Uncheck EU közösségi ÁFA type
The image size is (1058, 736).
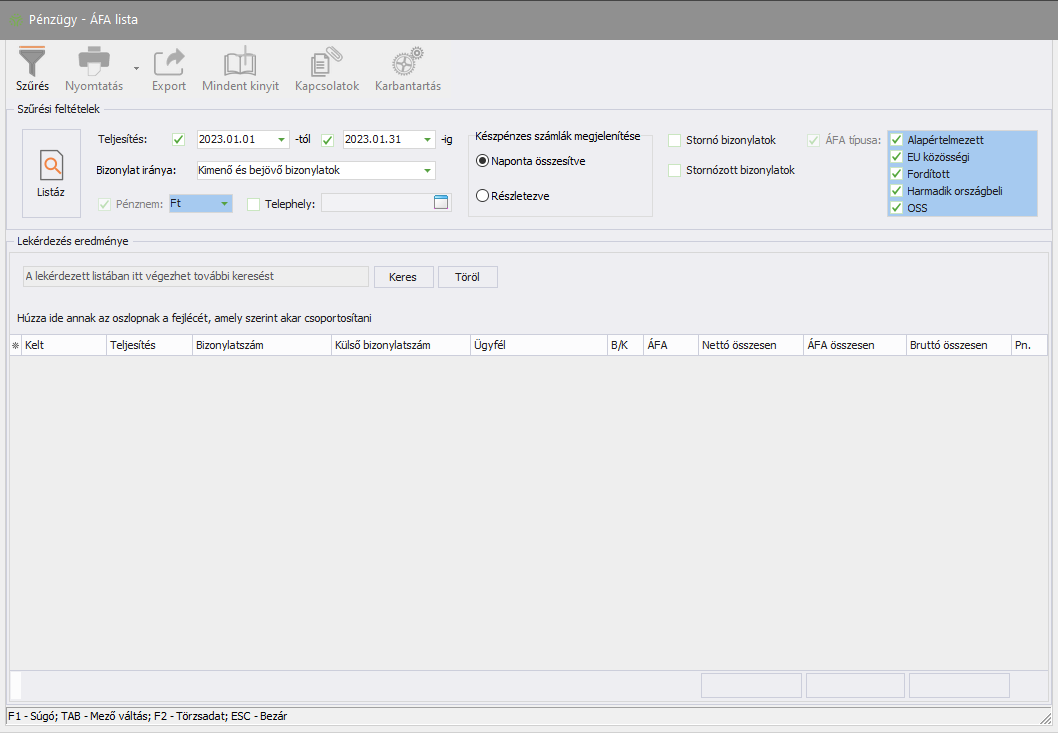point(897,157)
